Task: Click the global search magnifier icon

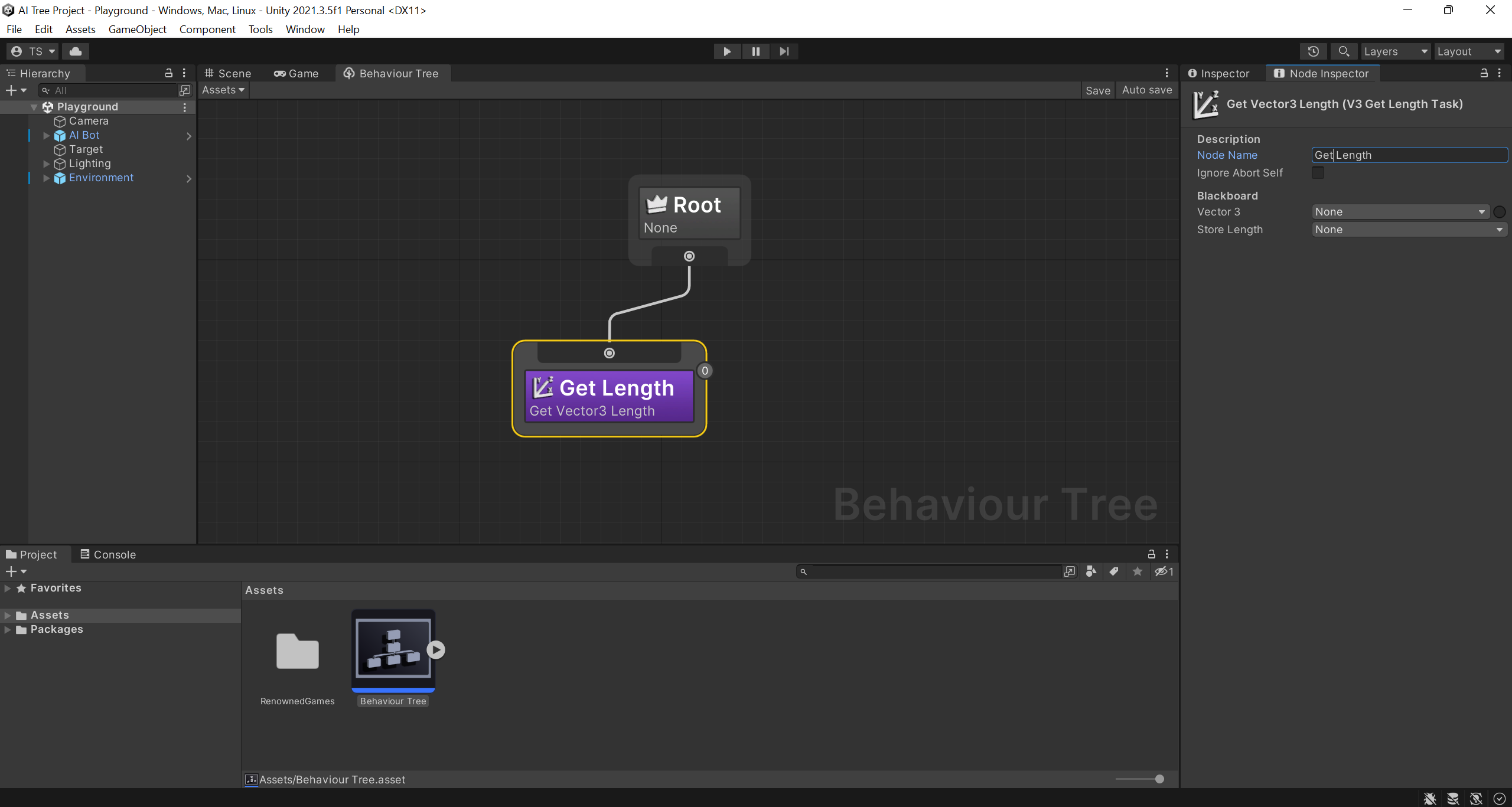Action: (x=1344, y=51)
